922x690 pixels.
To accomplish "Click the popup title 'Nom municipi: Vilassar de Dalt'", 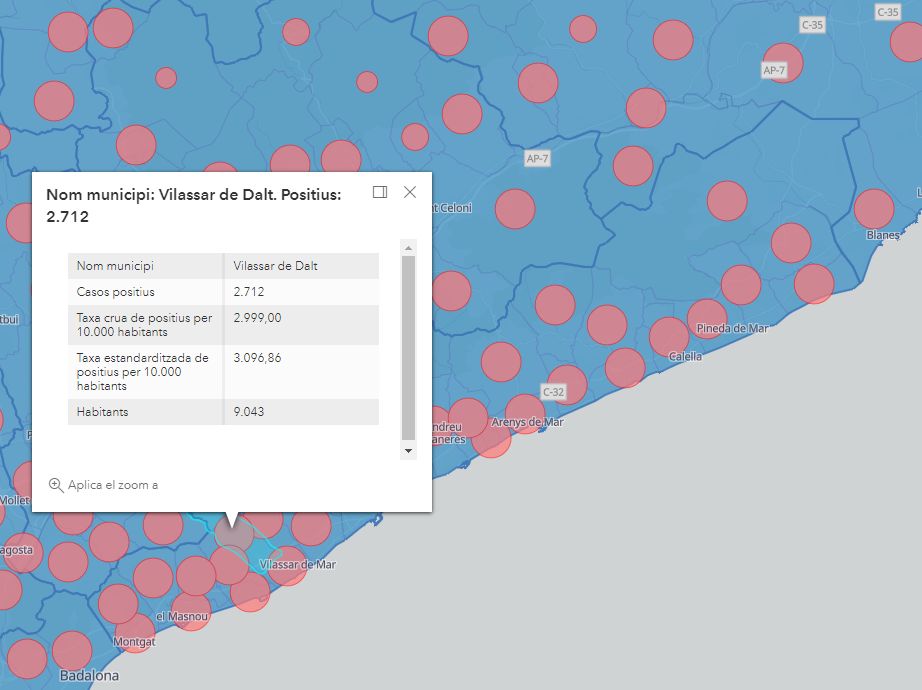I will tap(193, 205).
